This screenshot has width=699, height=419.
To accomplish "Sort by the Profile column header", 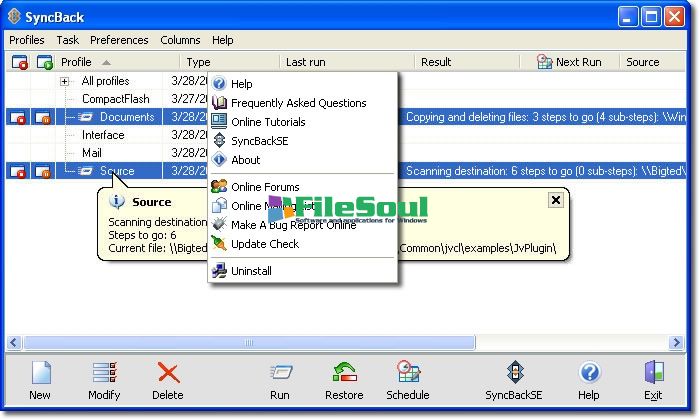I will coord(118,62).
